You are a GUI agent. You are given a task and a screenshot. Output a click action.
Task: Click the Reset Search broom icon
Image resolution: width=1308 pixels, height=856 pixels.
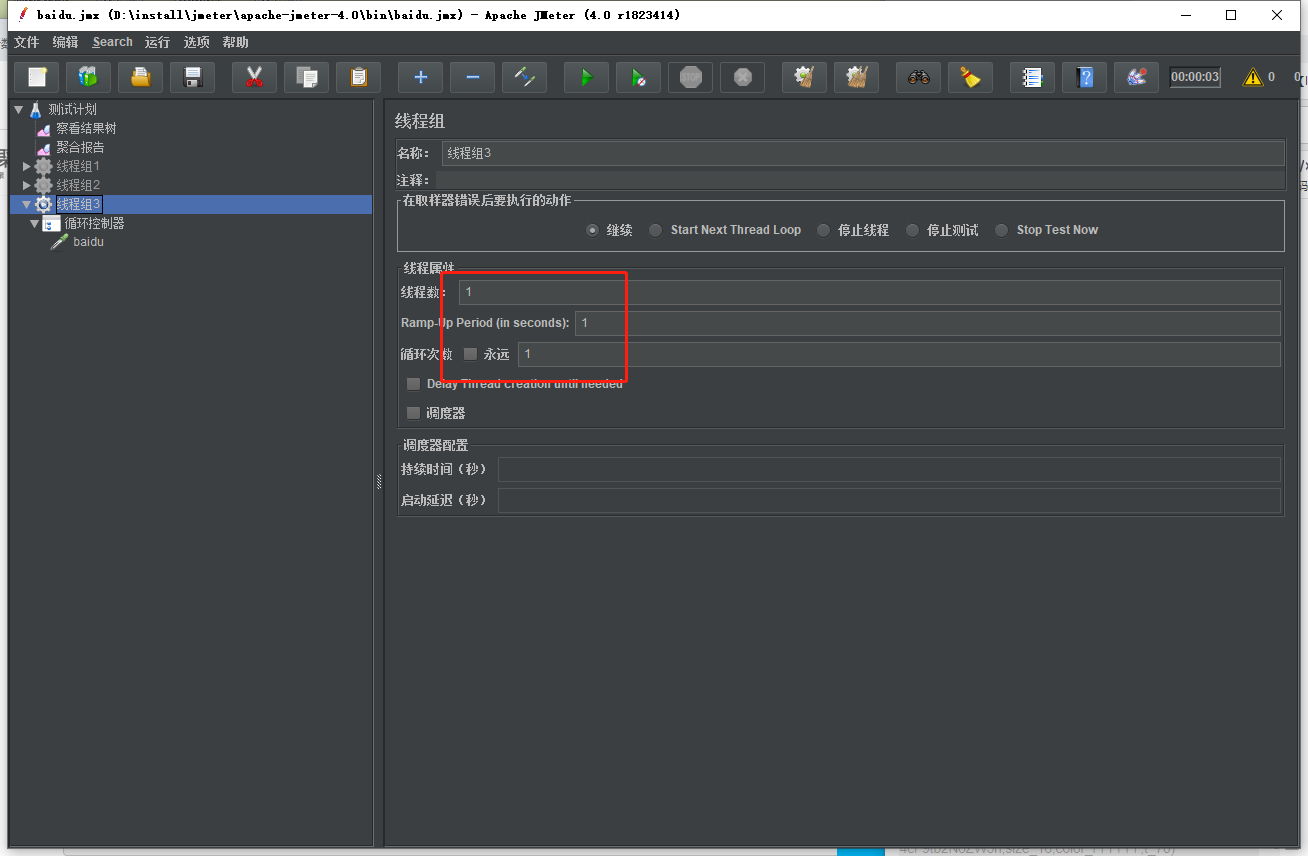[x=971, y=77]
